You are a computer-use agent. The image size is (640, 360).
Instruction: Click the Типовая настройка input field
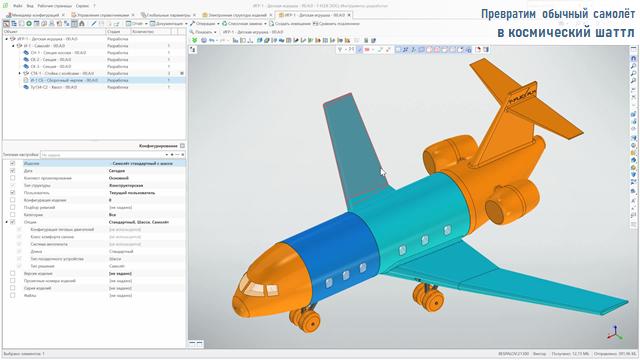pos(103,155)
